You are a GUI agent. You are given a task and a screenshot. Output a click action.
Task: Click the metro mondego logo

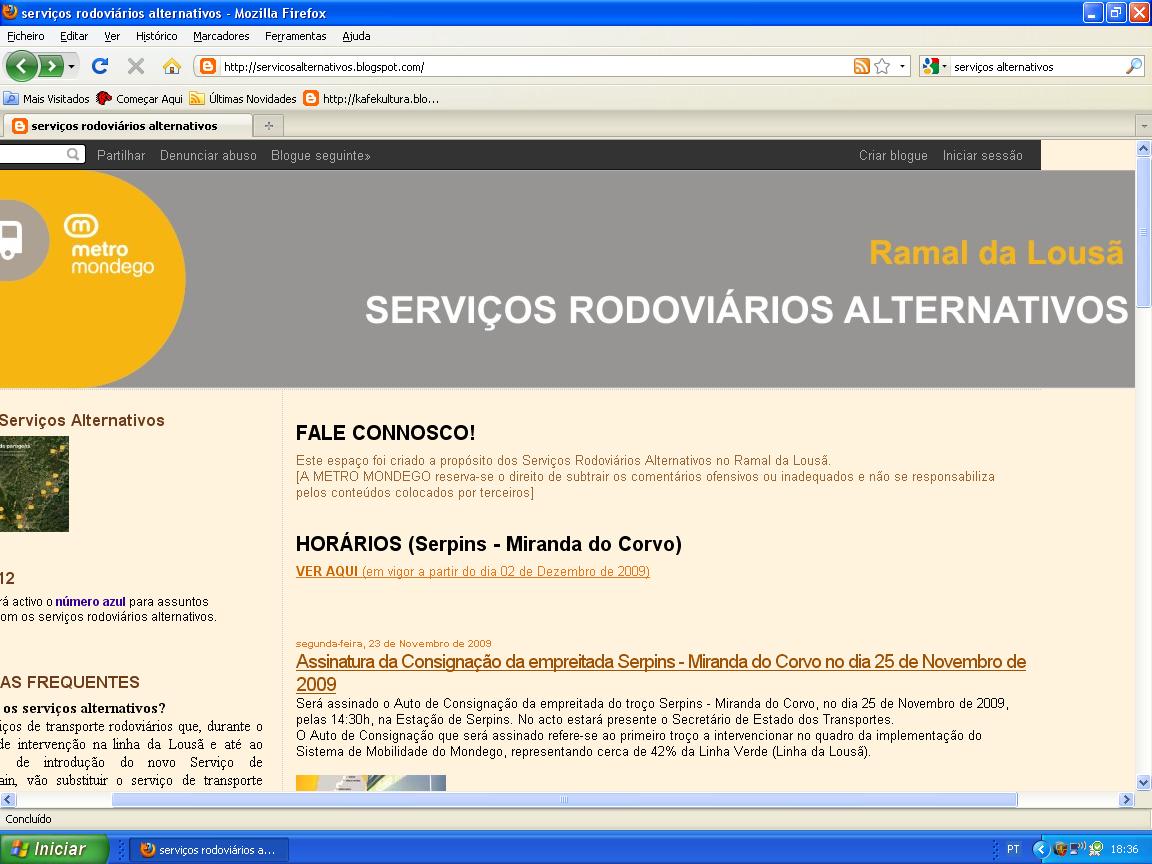(x=111, y=245)
